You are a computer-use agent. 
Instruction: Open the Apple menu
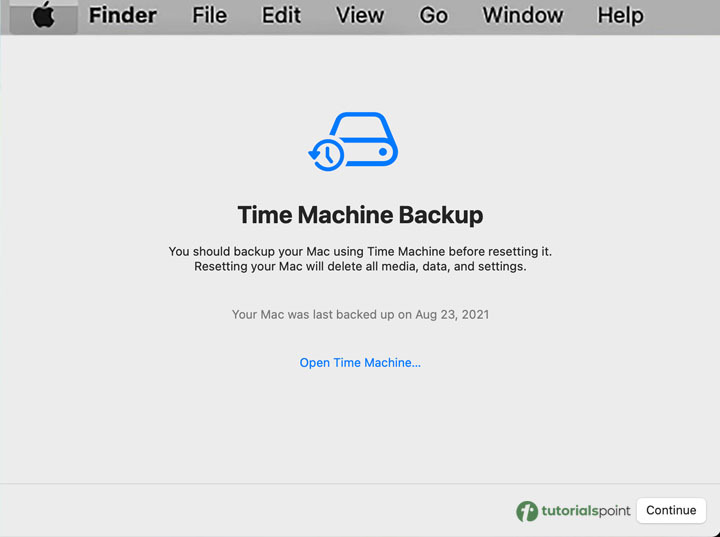44,16
